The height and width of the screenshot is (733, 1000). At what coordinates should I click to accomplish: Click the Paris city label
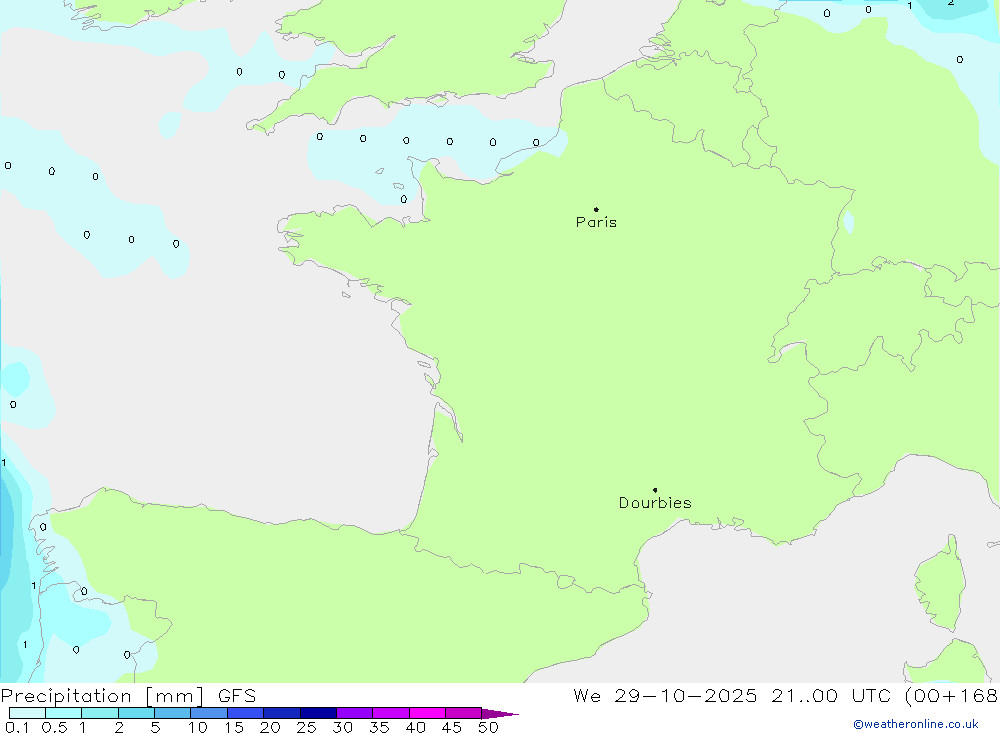click(596, 222)
